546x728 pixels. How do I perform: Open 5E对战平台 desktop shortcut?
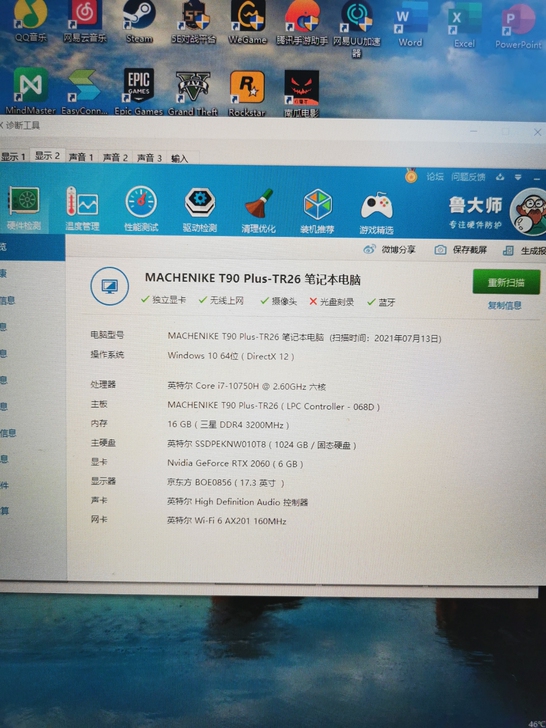194,21
